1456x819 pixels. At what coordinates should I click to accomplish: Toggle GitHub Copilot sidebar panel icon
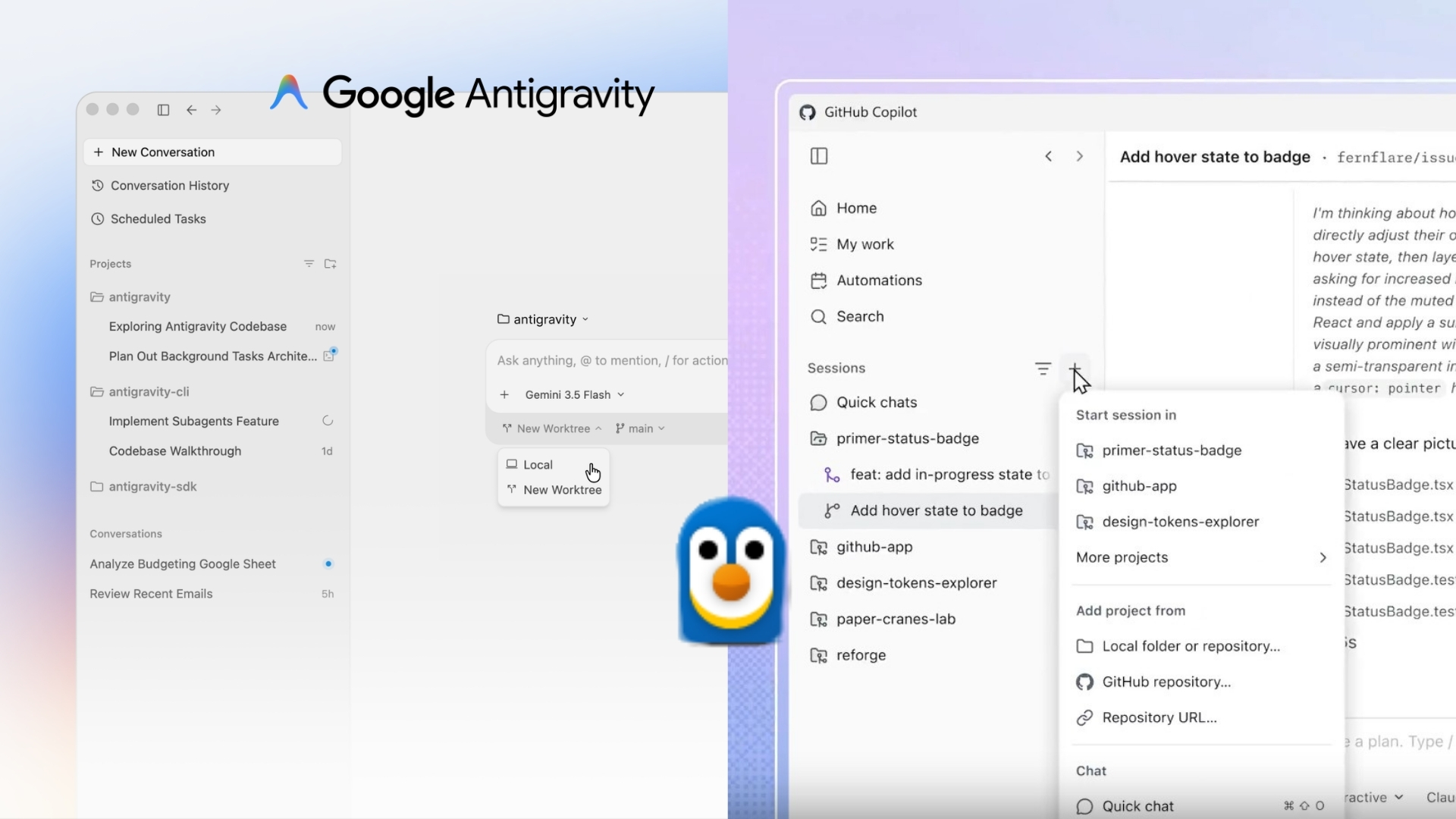pyautogui.click(x=819, y=156)
